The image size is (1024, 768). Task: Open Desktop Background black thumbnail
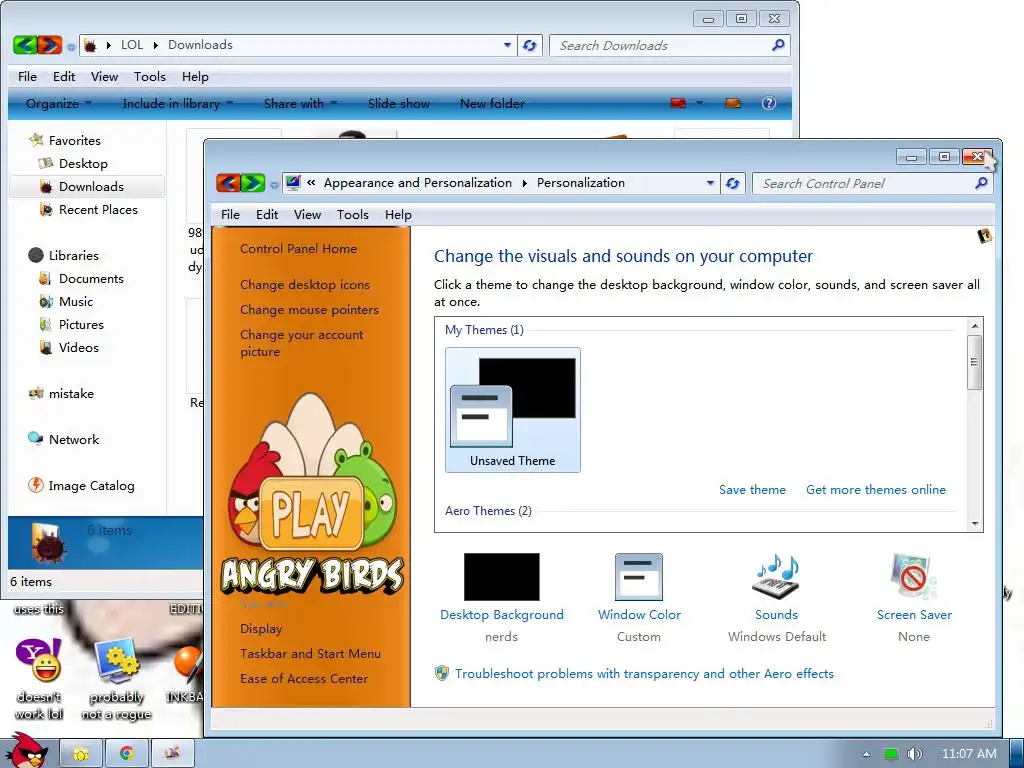(502, 577)
